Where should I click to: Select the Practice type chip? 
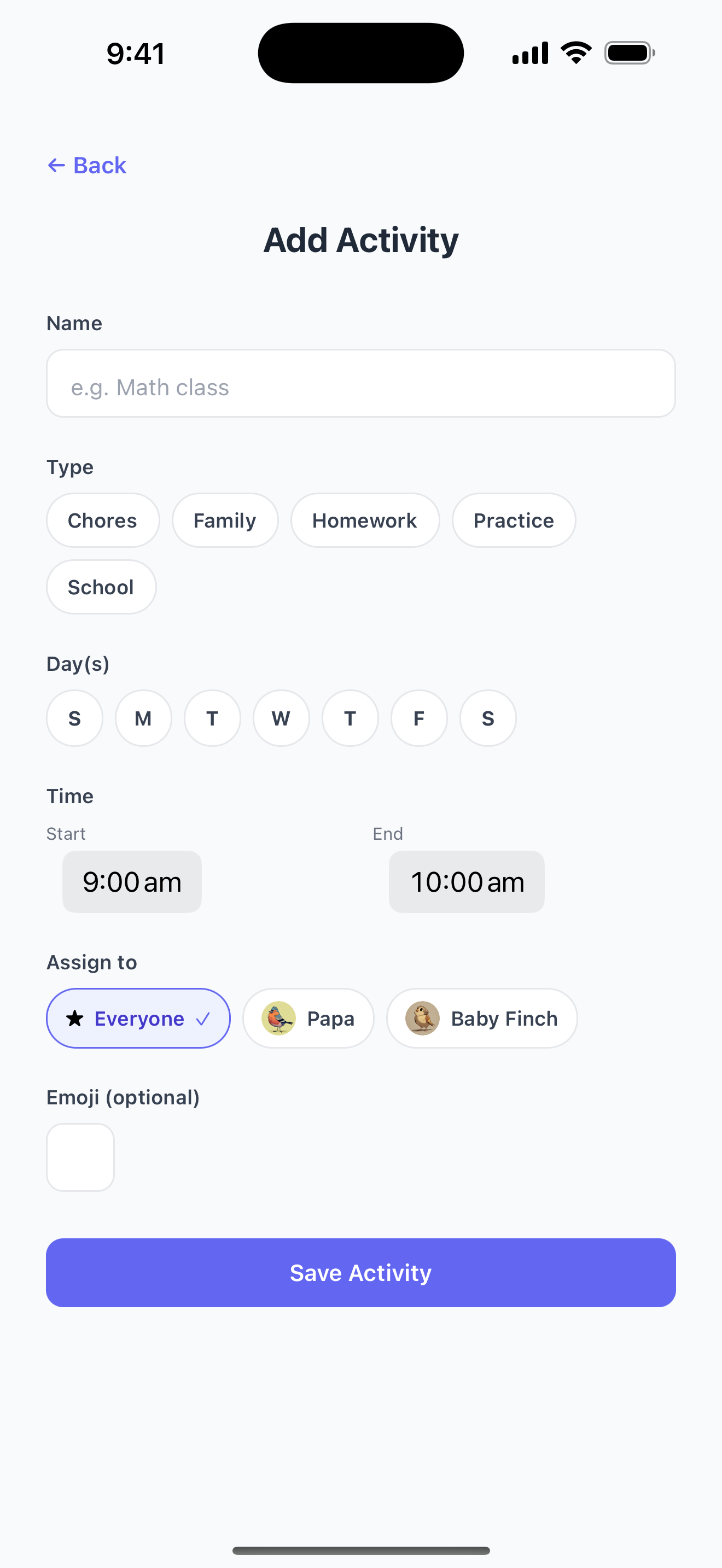pos(513,520)
